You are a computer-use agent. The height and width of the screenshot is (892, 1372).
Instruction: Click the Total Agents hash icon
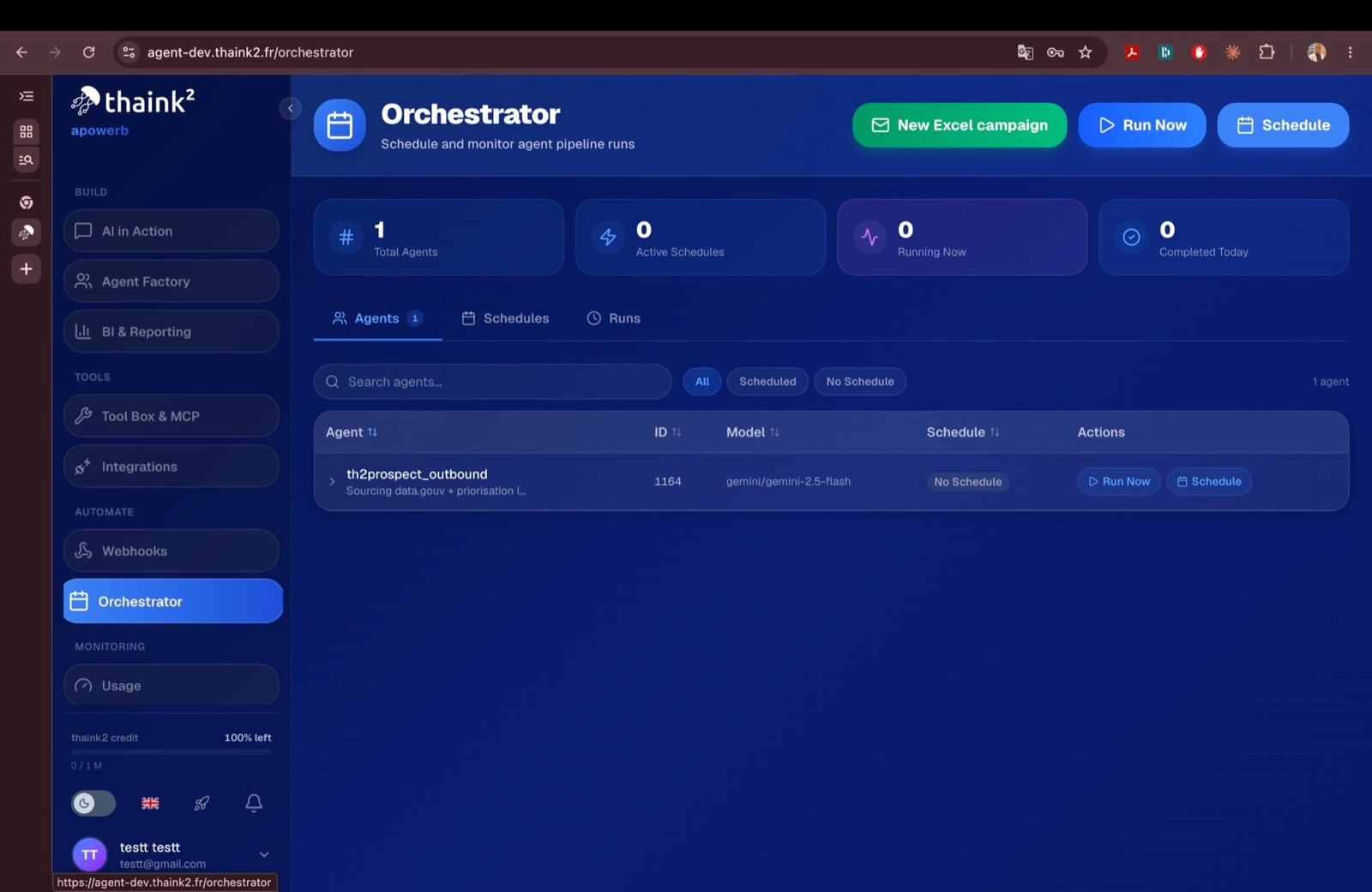(346, 237)
